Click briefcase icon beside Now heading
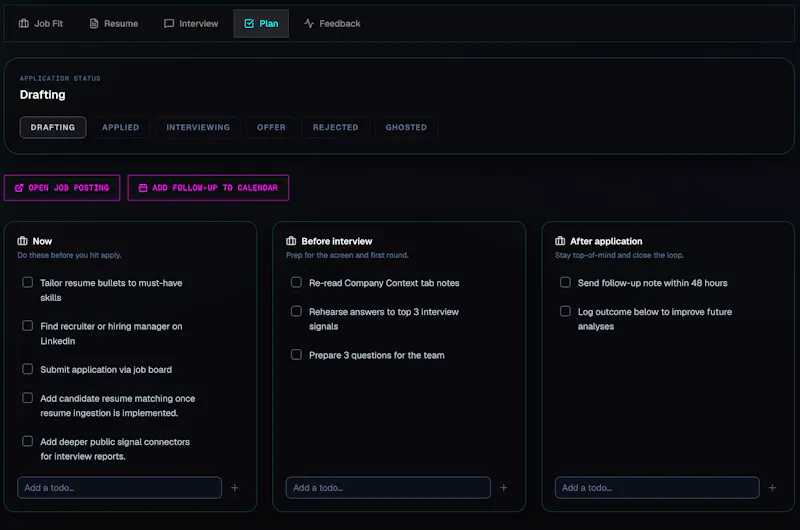 pyautogui.click(x=22, y=241)
